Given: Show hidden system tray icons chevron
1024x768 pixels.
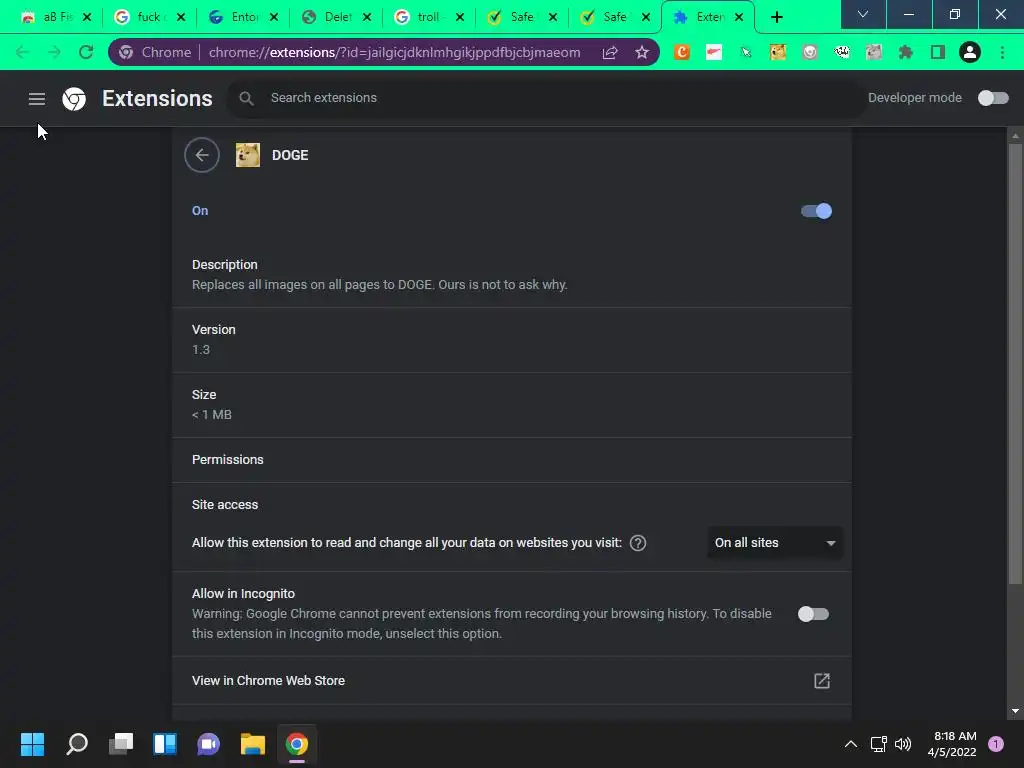Looking at the screenshot, I should point(851,744).
